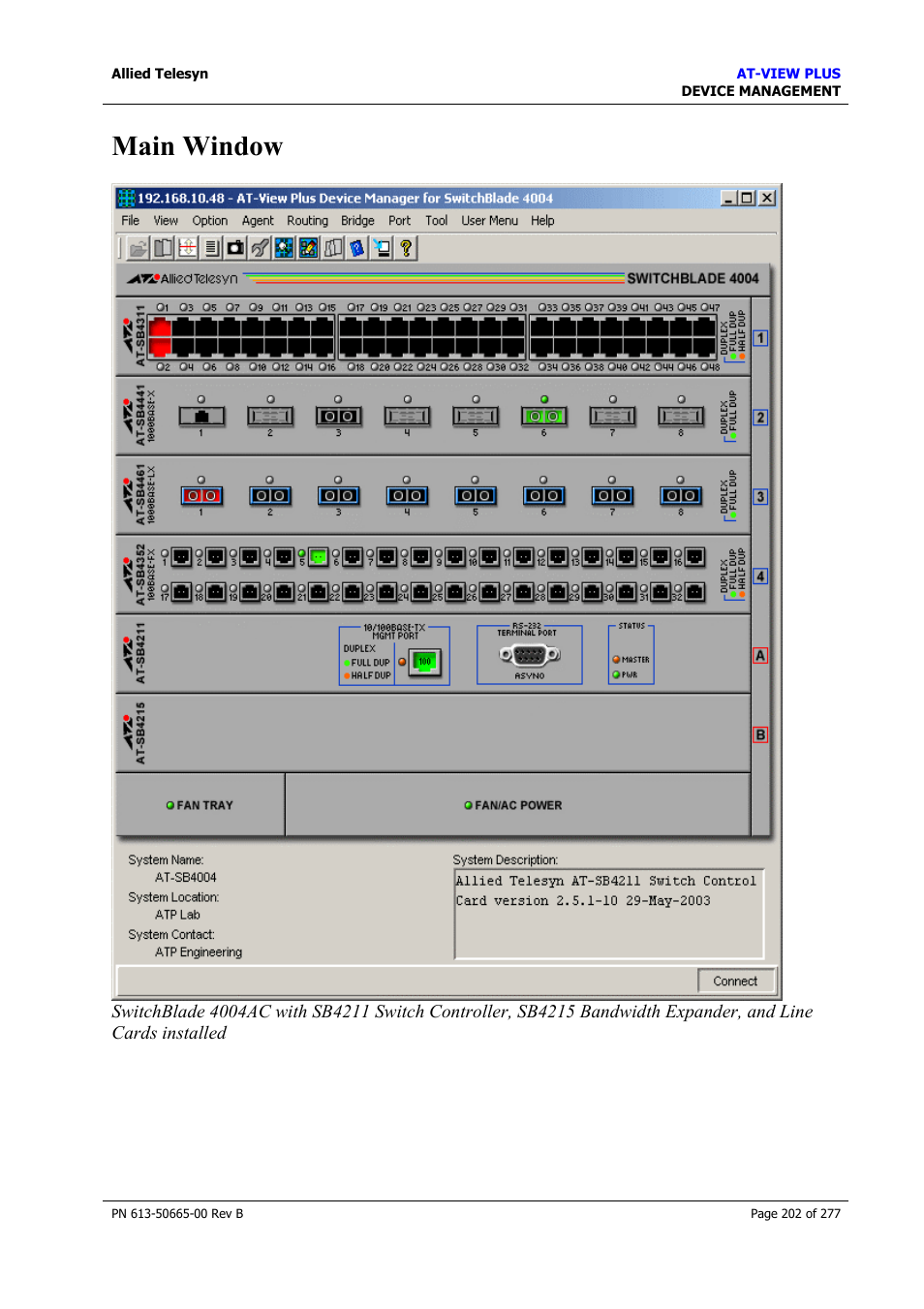The height and width of the screenshot is (1309, 924).
Task: Click the AT-VIEW PLUS header link
Action: 788,74
